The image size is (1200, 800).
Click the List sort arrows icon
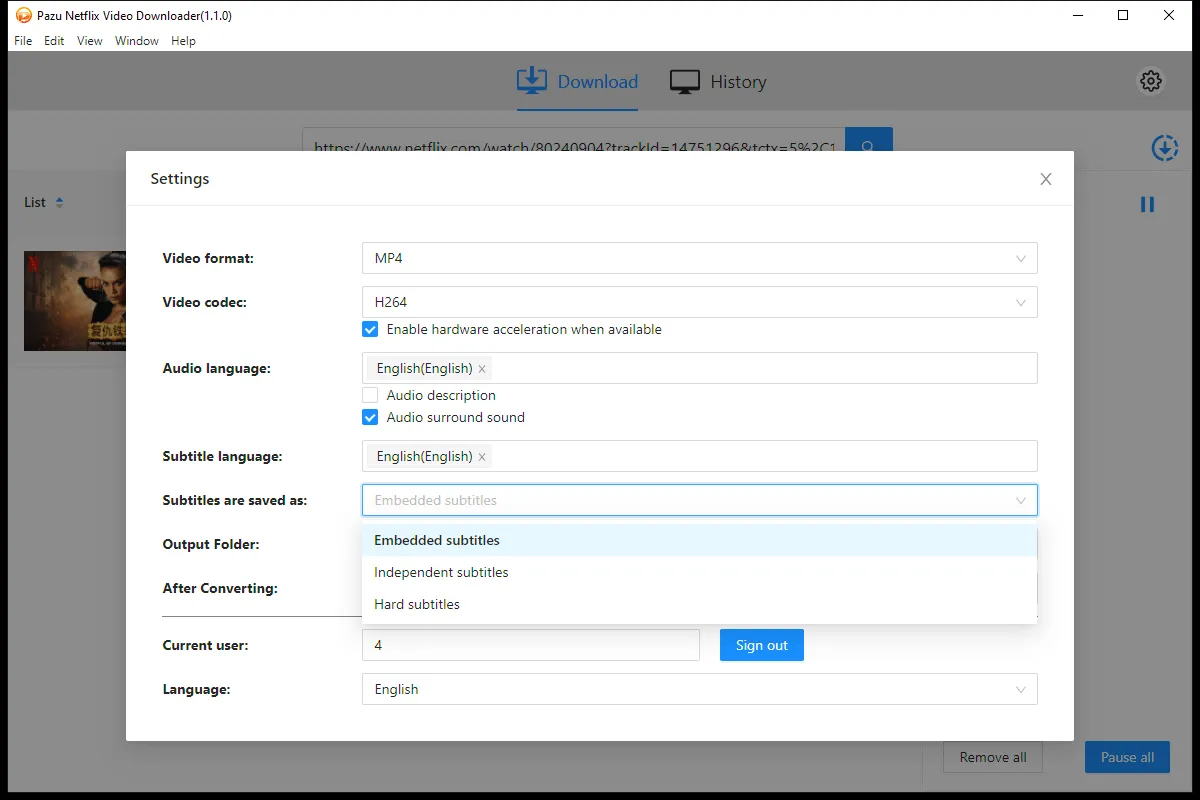click(59, 202)
